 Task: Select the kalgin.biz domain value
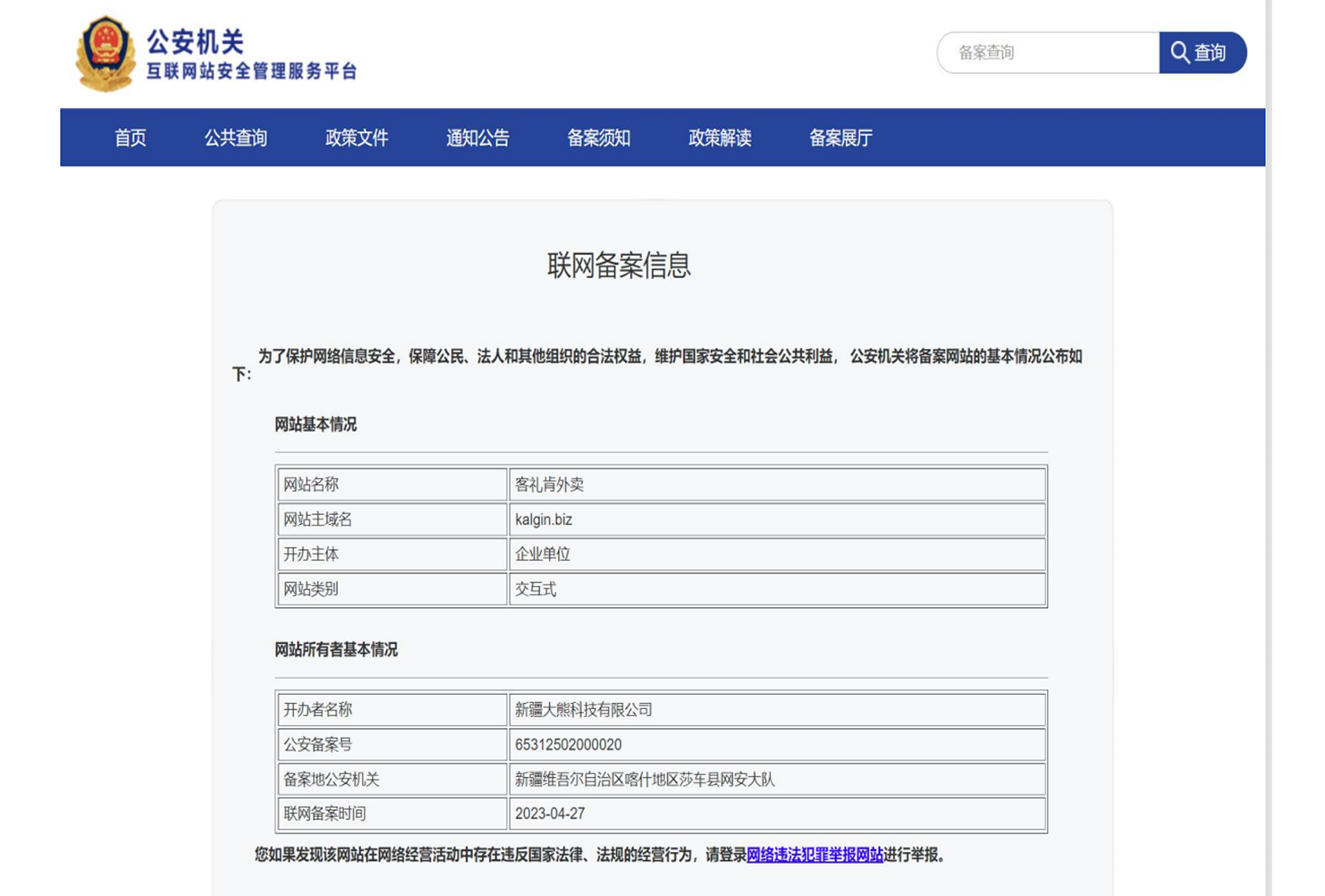pos(544,520)
